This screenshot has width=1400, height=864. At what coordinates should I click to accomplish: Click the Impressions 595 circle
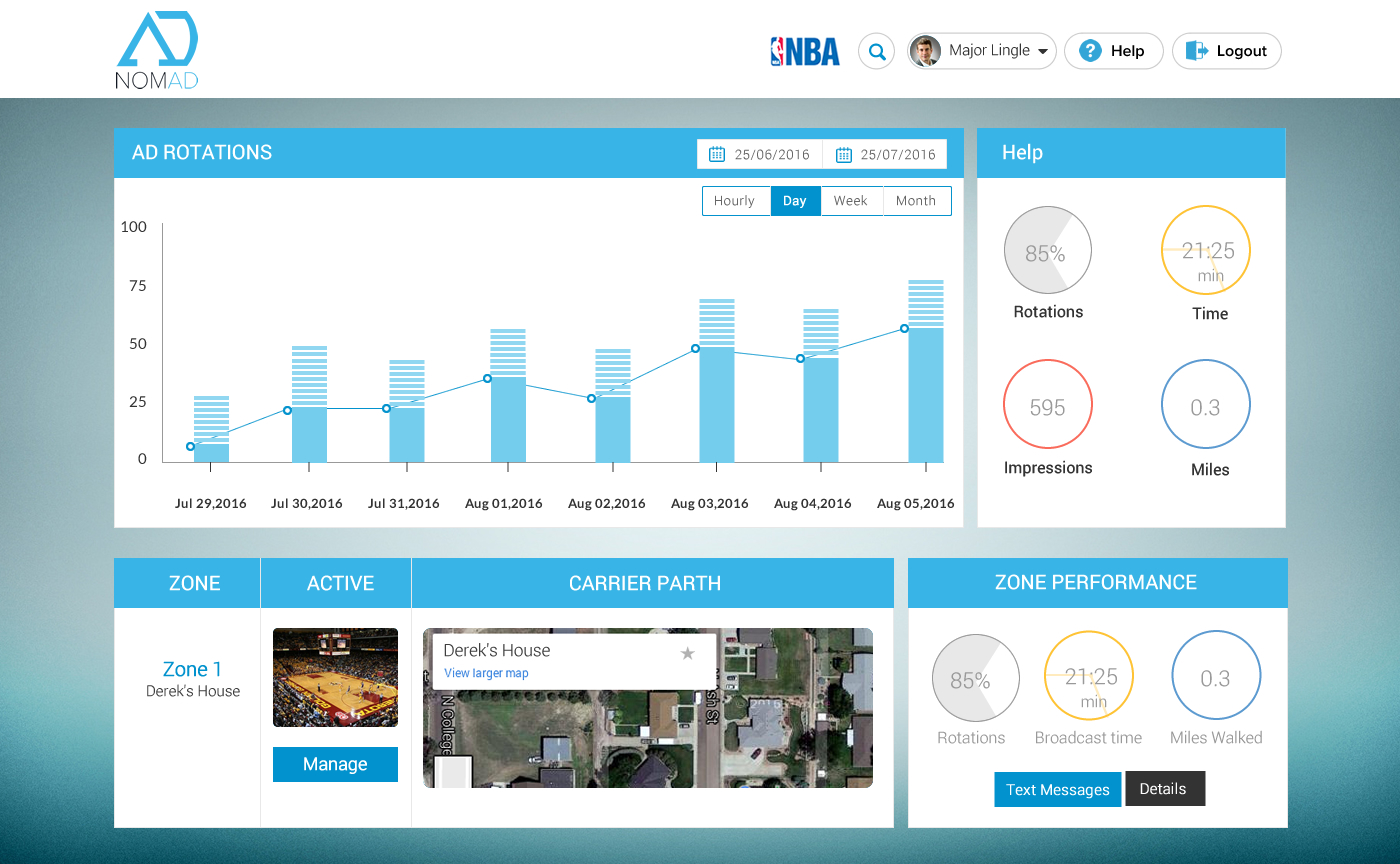1047,406
